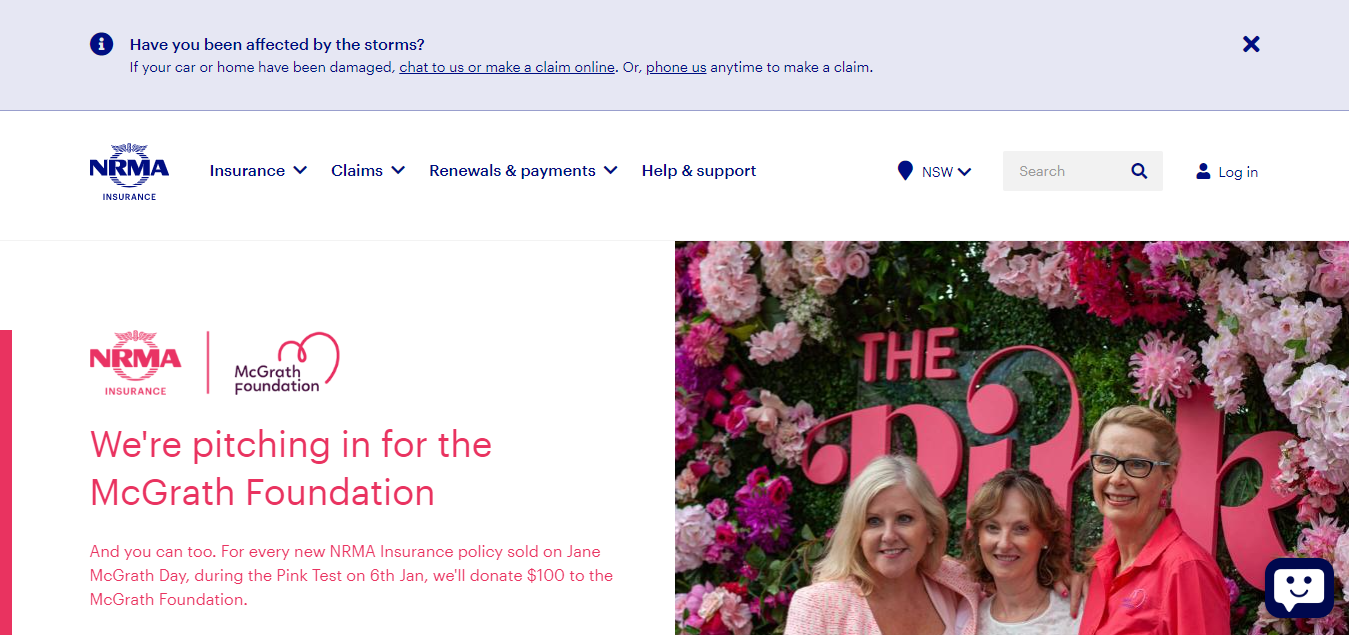This screenshot has width=1349, height=635.
Task: Dismiss the storm alert banner
Action: [1251, 44]
